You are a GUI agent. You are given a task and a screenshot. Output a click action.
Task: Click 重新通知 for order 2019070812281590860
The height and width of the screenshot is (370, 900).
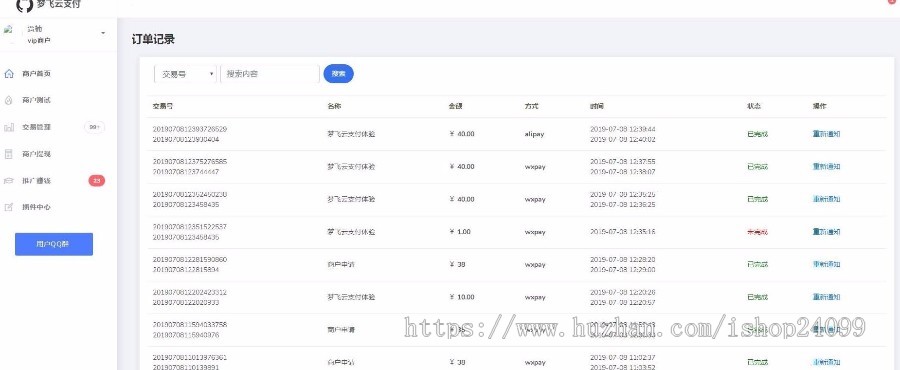point(827,265)
